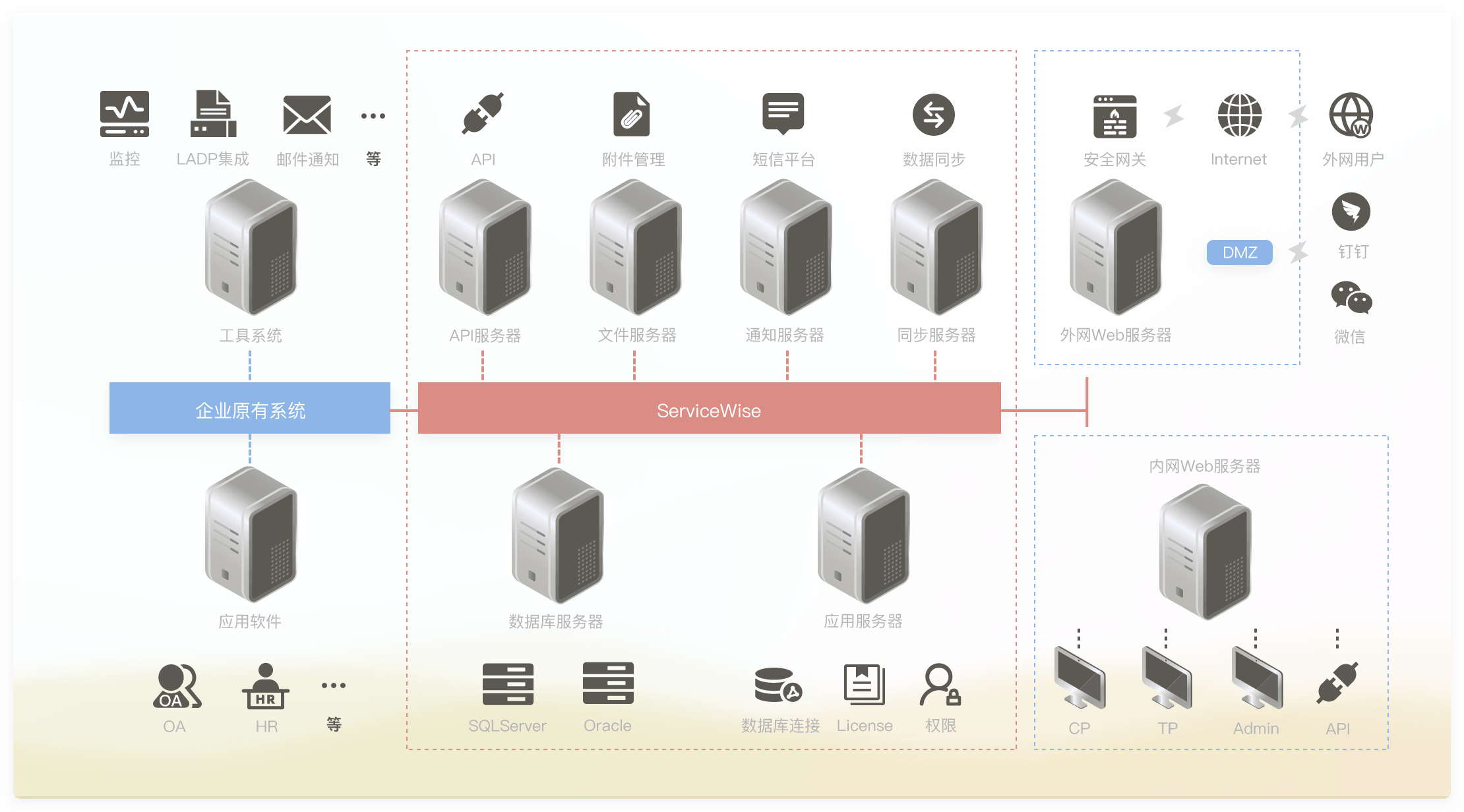The height and width of the screenshot is (812, 1464).
Task: Select the SQLServer database icon
Action: (x=508, y=684)
